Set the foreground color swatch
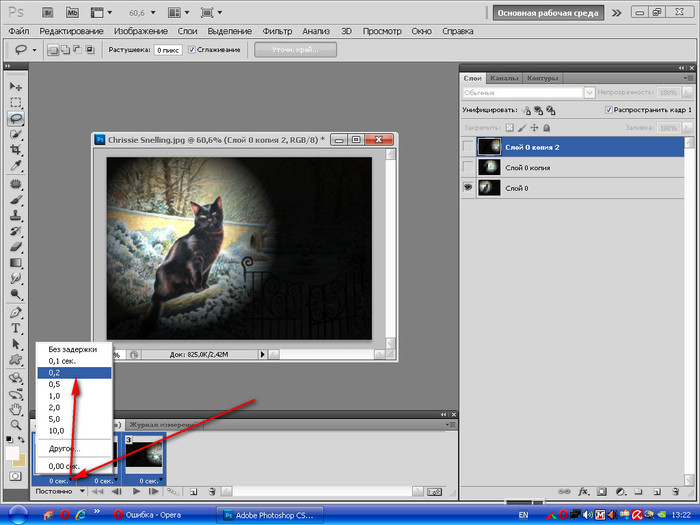 [x=12, y=453]
